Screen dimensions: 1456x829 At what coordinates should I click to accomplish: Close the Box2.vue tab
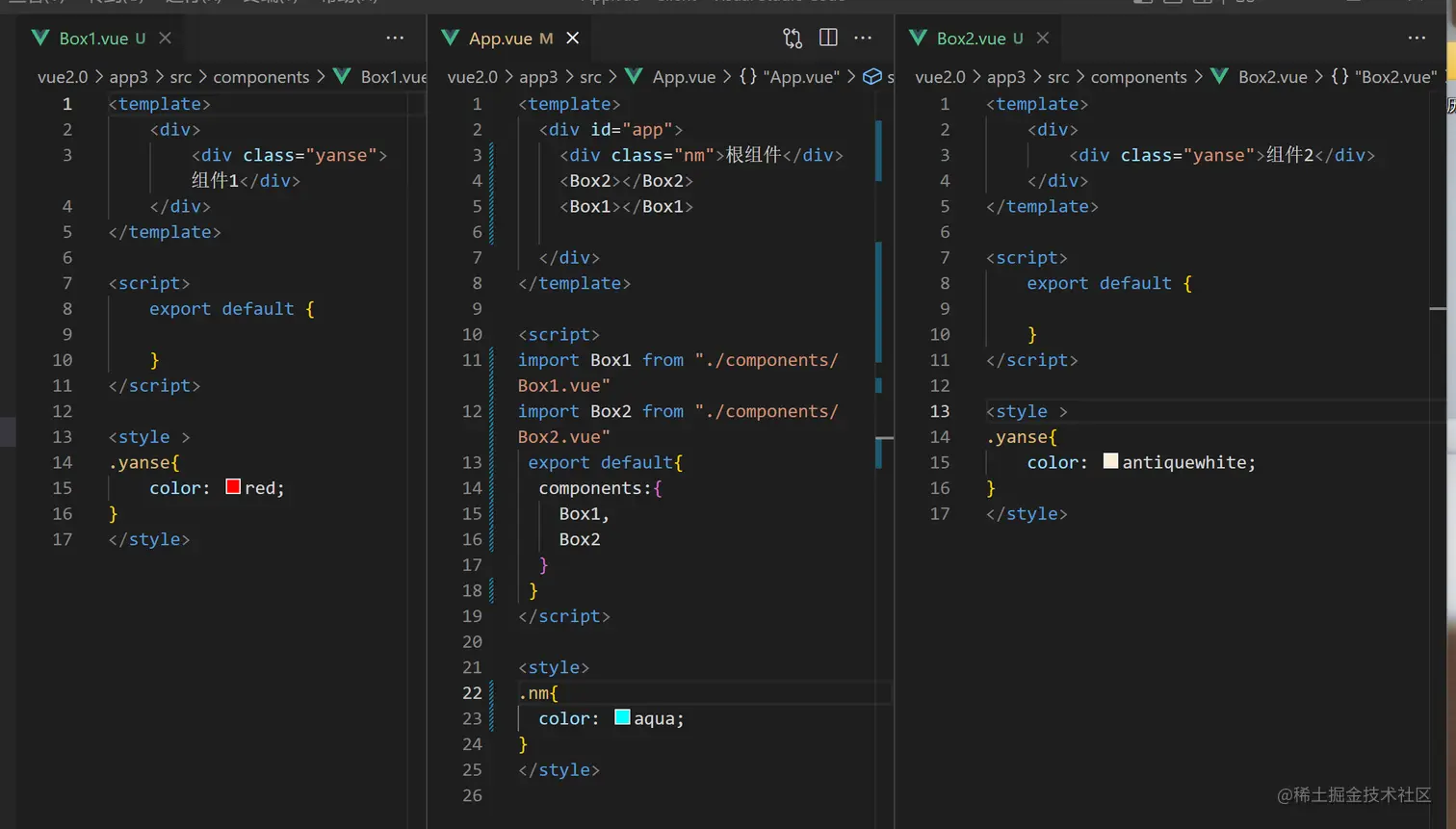[1043, 39]
